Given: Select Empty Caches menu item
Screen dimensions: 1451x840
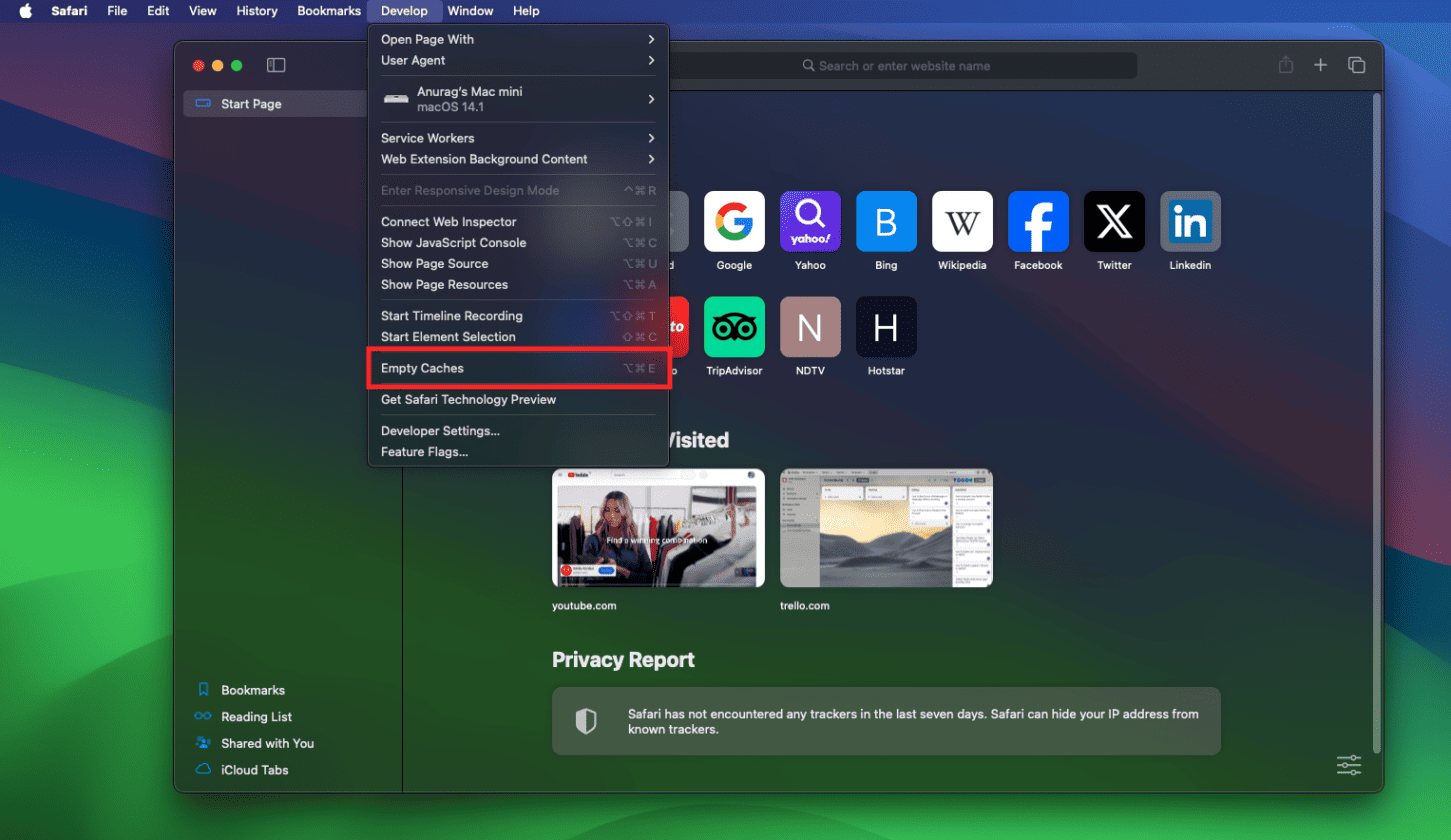Looking at the screenshot, I should pyautogui.click(x=518, y=368).
